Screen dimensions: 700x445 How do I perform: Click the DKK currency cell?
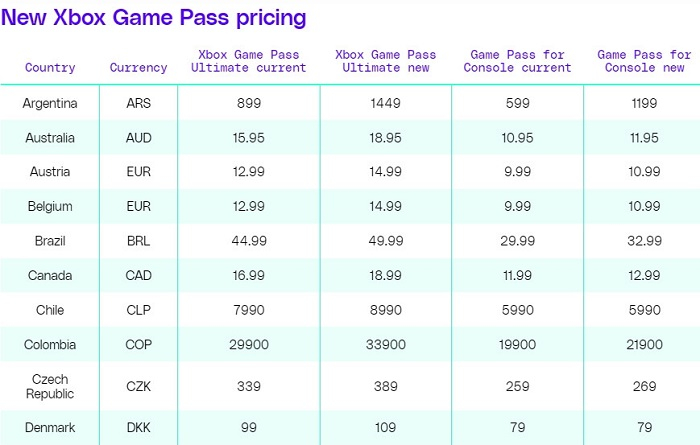139,427
